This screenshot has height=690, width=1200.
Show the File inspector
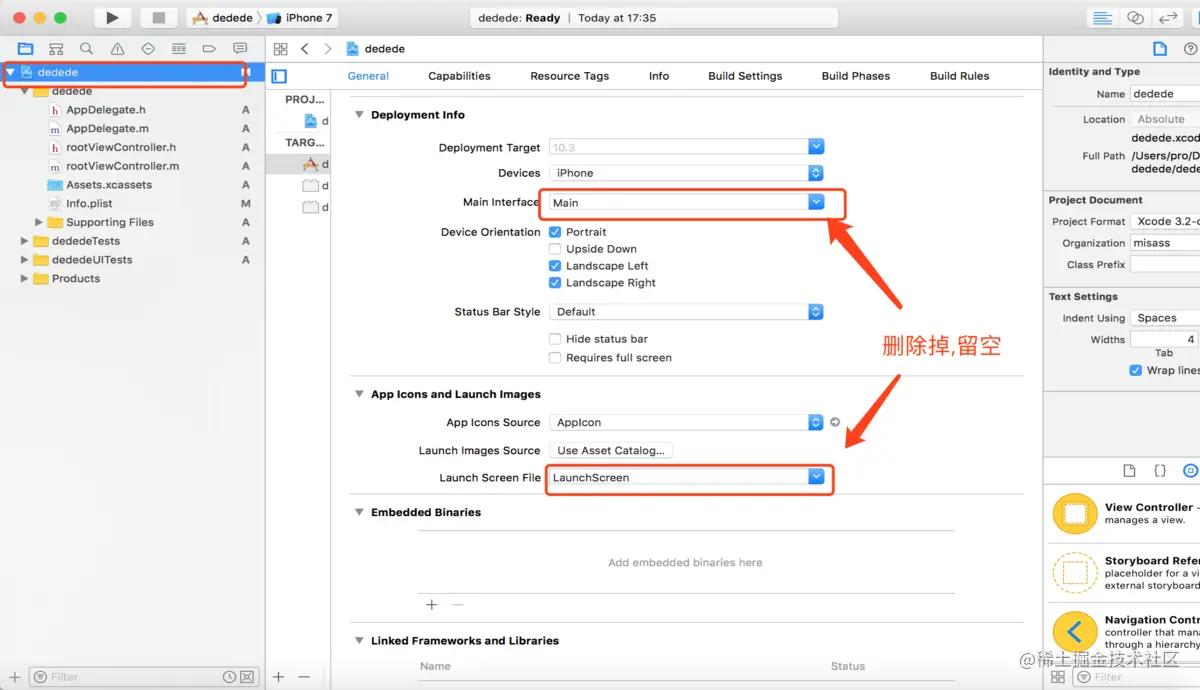coord(1160,49)
